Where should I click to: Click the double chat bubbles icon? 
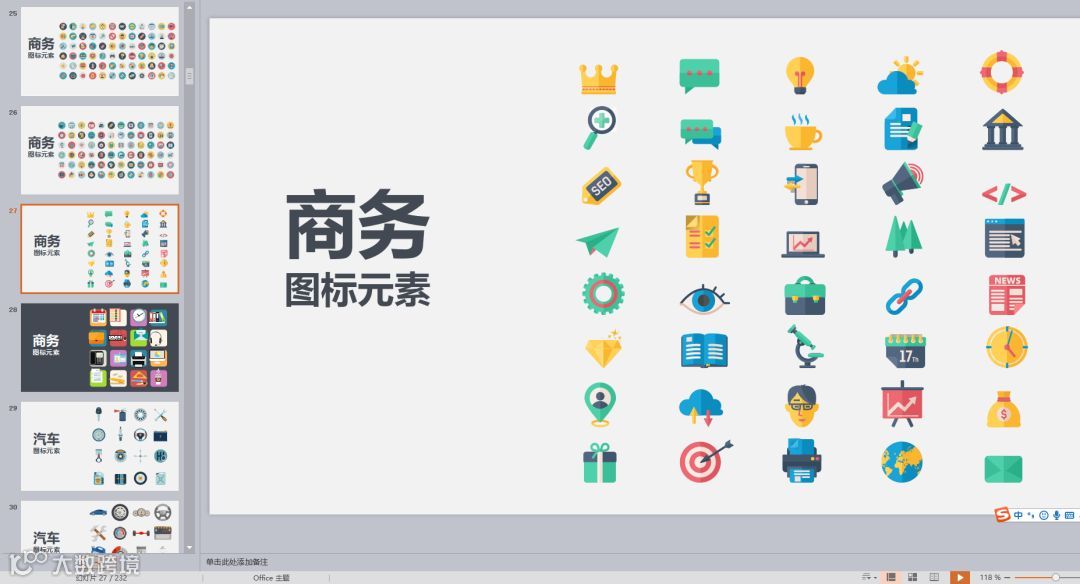(700, 134)
